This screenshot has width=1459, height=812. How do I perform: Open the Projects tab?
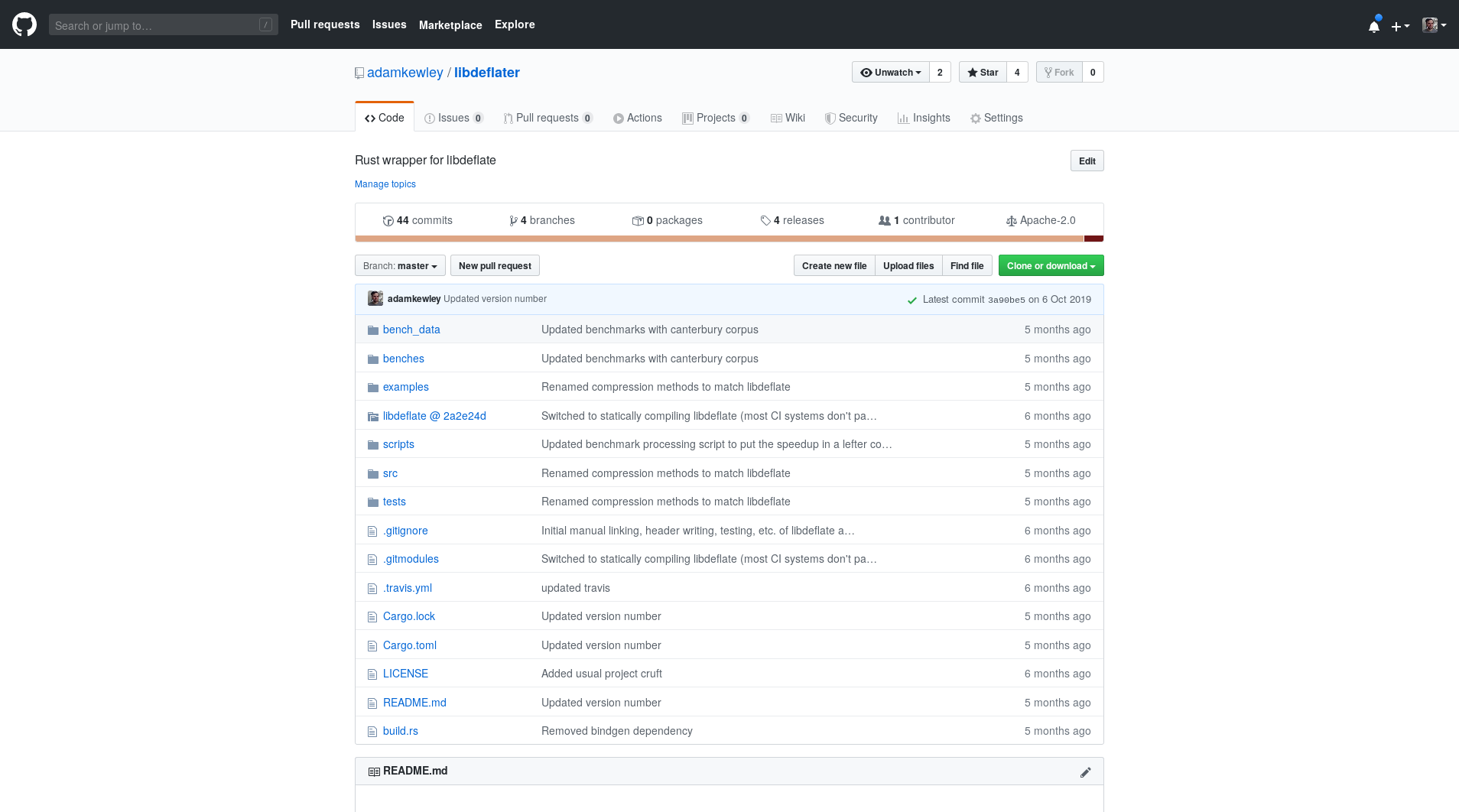[716, 118]
